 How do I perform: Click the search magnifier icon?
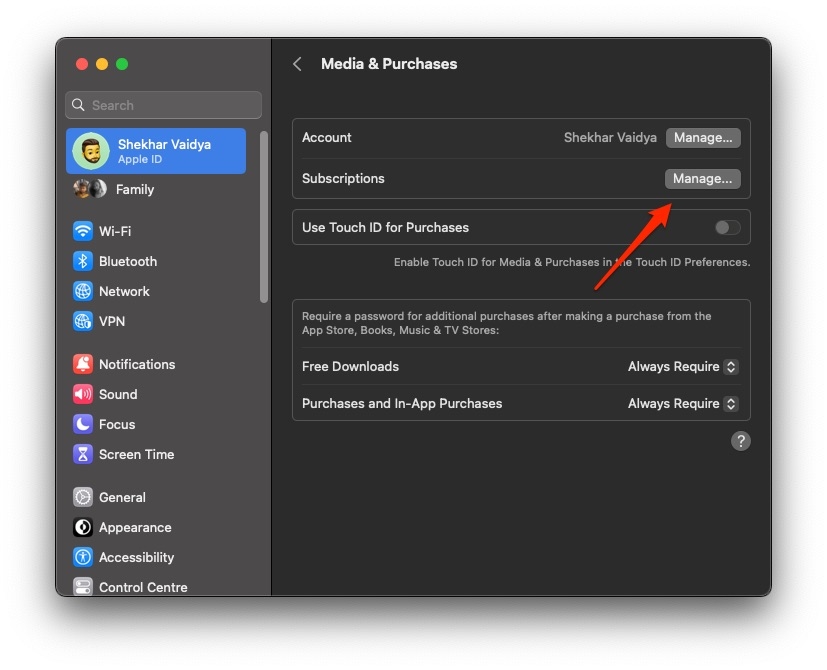tap(78, 105)
